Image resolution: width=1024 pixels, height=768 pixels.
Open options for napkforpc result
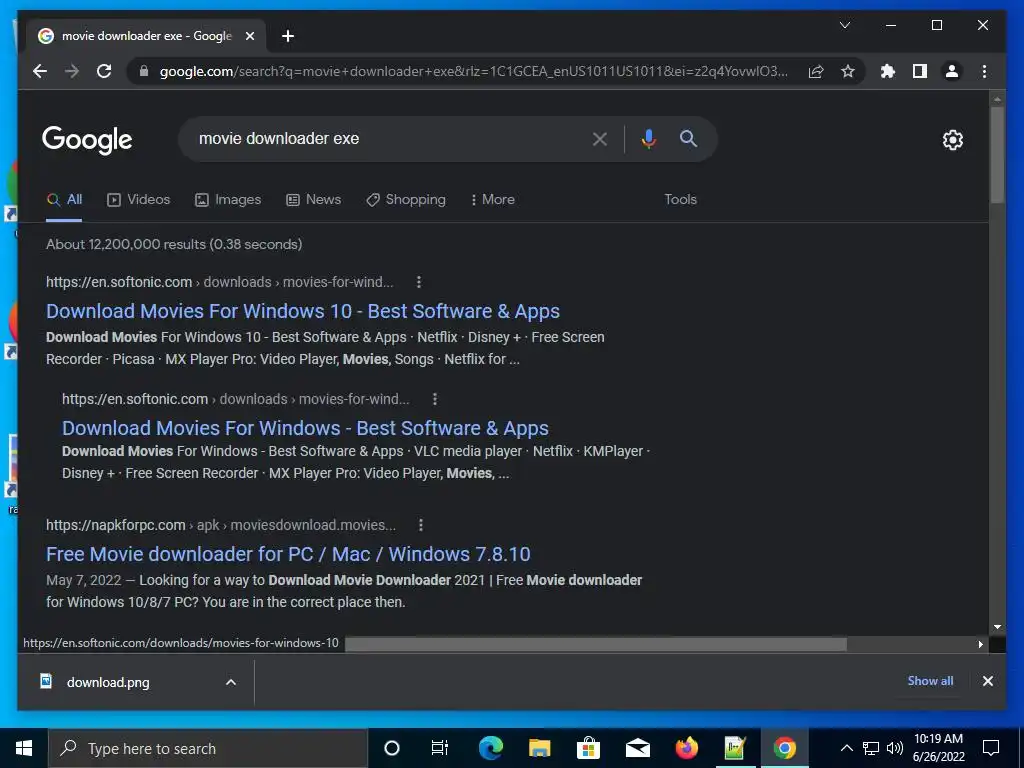pos(421,525)
